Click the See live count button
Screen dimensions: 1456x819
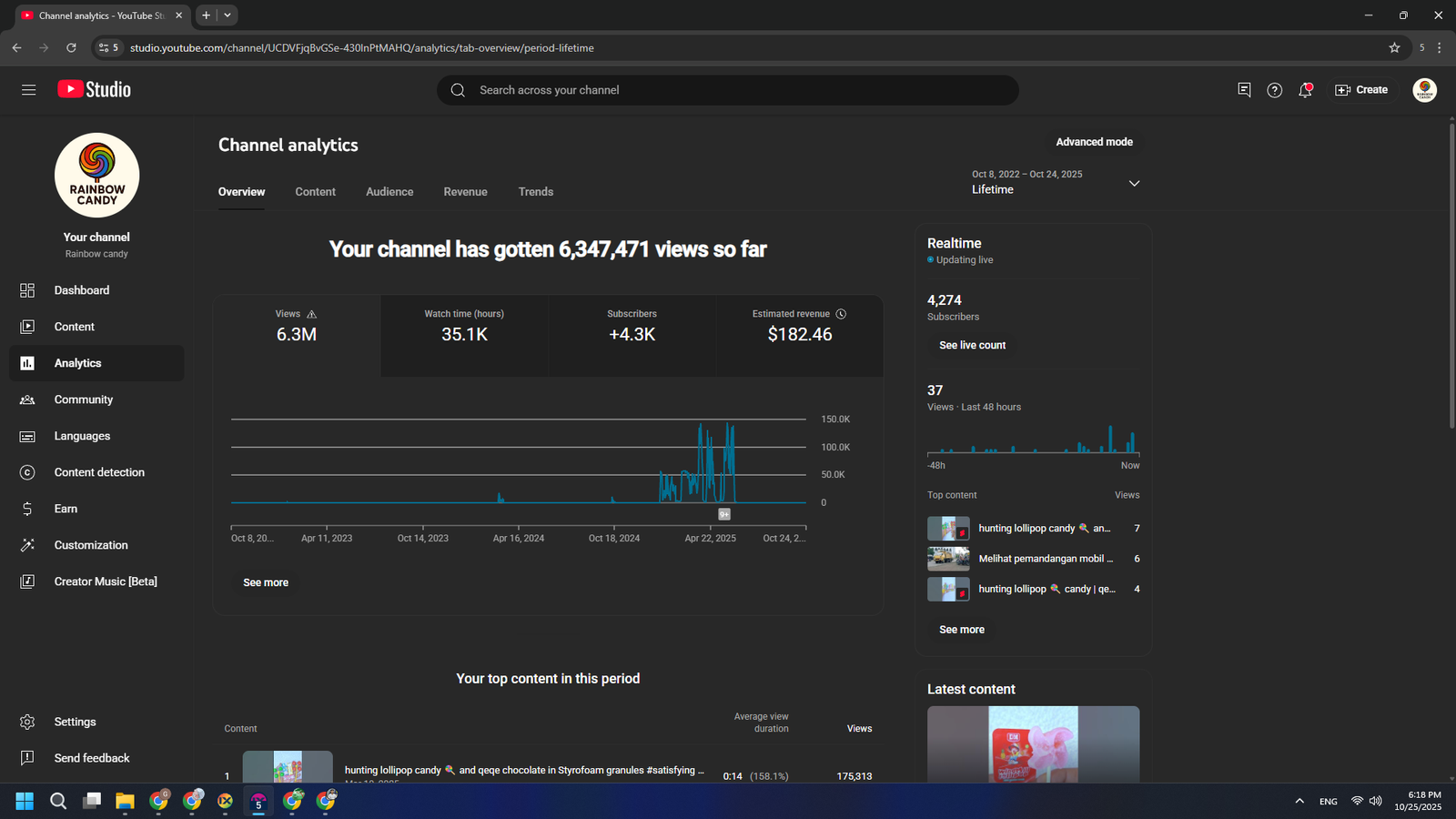click(x=972, y=346)
